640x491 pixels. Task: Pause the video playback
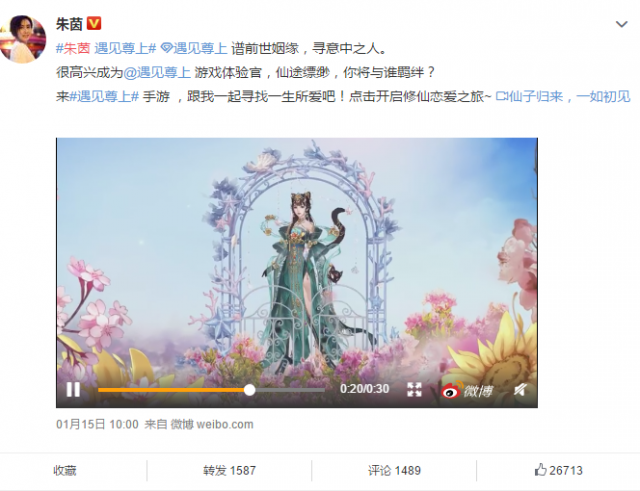[x=73, y=389]
